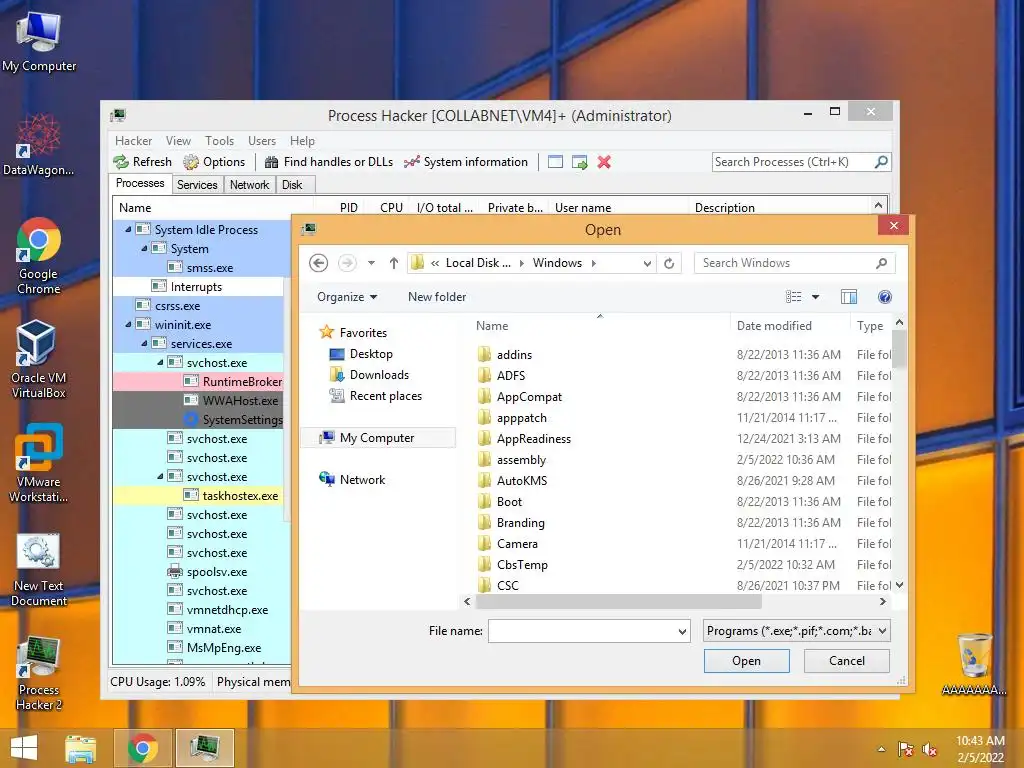Viewport: 1024px width, 768px height.
Task: Open New Text Document on desktop
Action: [39, 570]
